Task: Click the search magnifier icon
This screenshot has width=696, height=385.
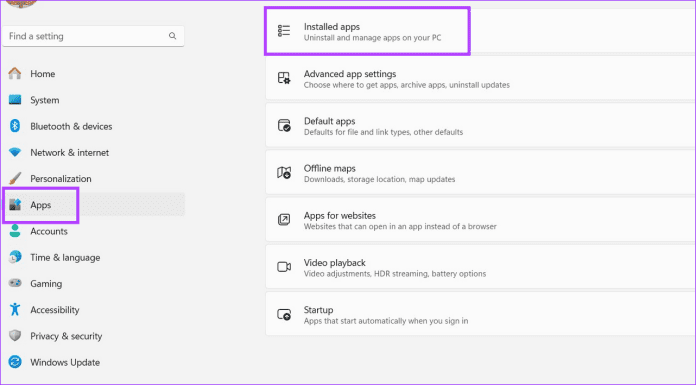Action: (172, 36)
